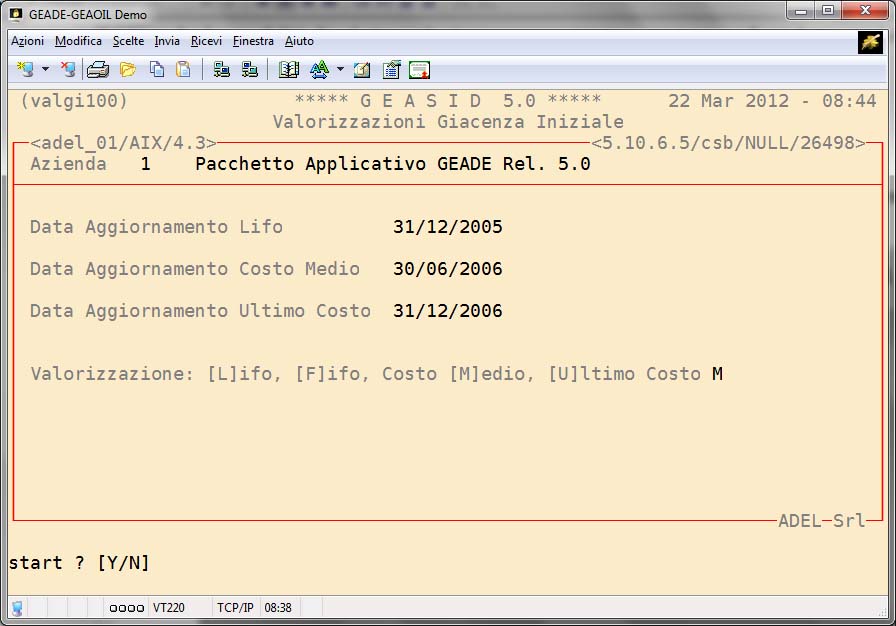The image size is (896, 626).
Task: Open the Finestra menu
Action: click(253, 41)
